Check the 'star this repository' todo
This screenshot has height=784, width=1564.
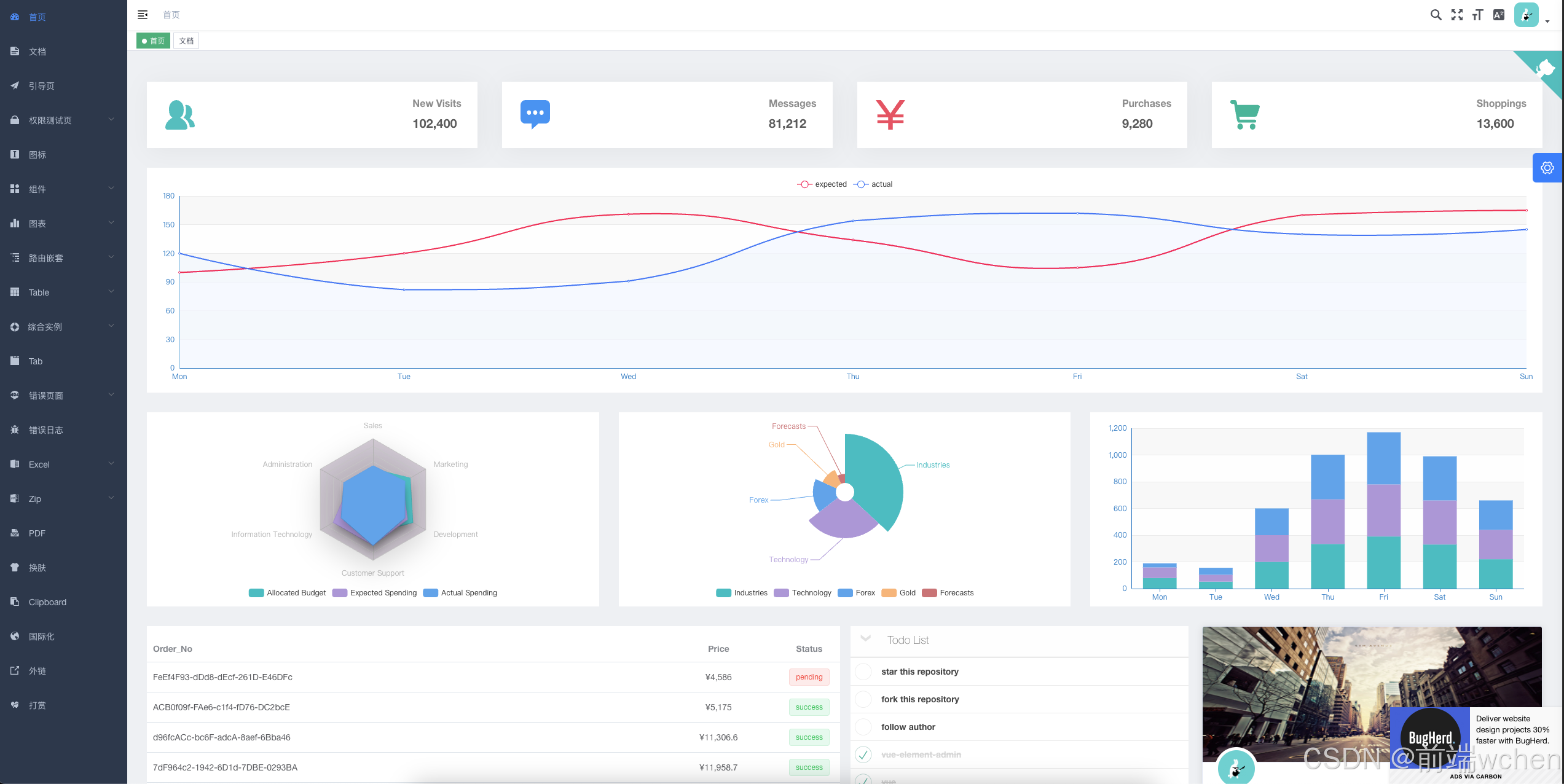(863, 672)
